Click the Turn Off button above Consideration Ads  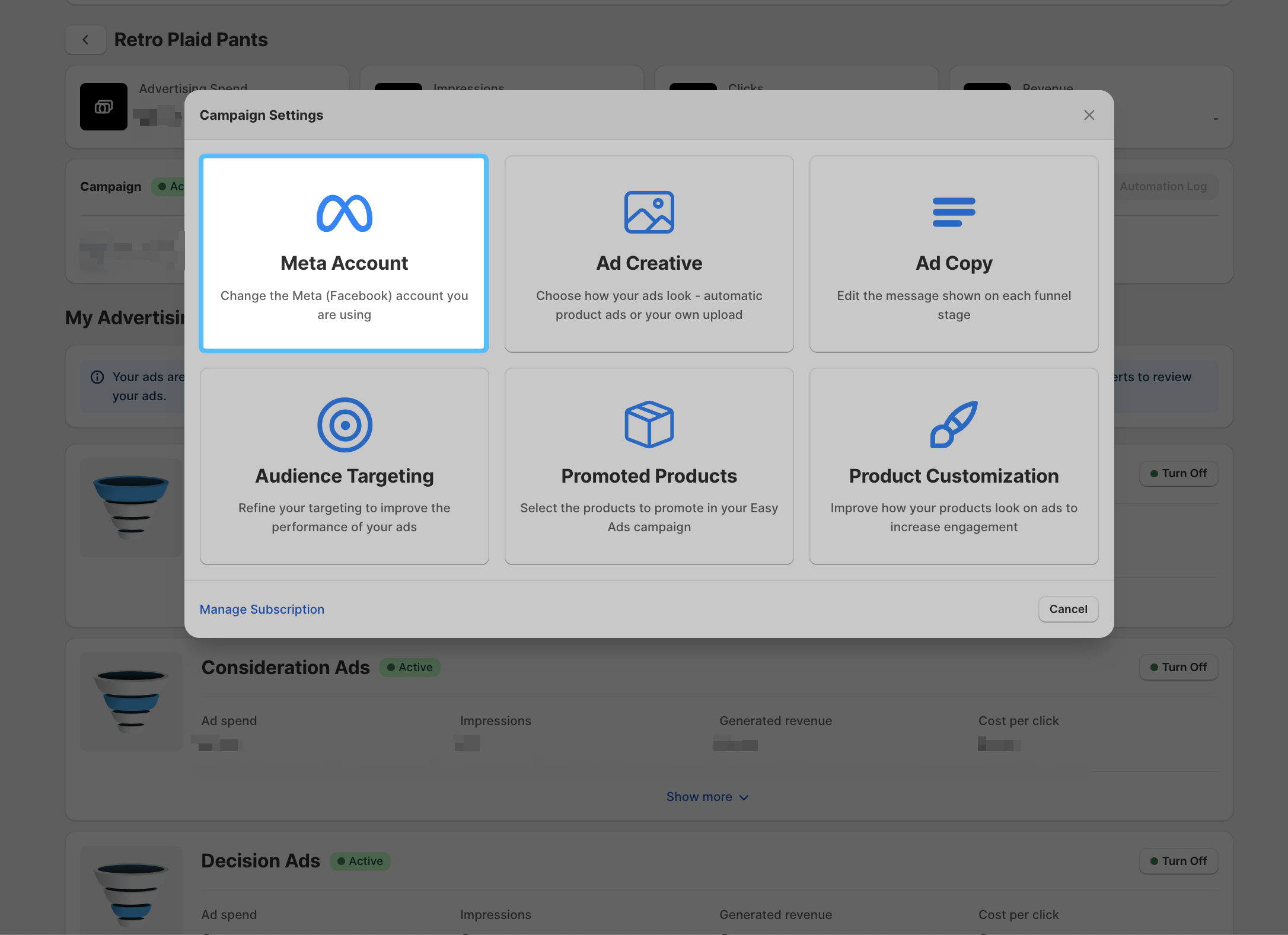click(x=1178, y=473)
